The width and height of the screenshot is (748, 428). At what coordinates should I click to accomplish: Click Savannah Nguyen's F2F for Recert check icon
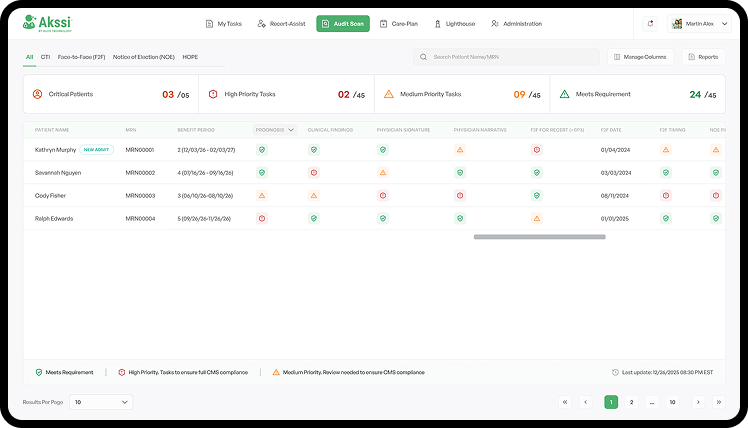pyautogui.click(x=537, y=173)
